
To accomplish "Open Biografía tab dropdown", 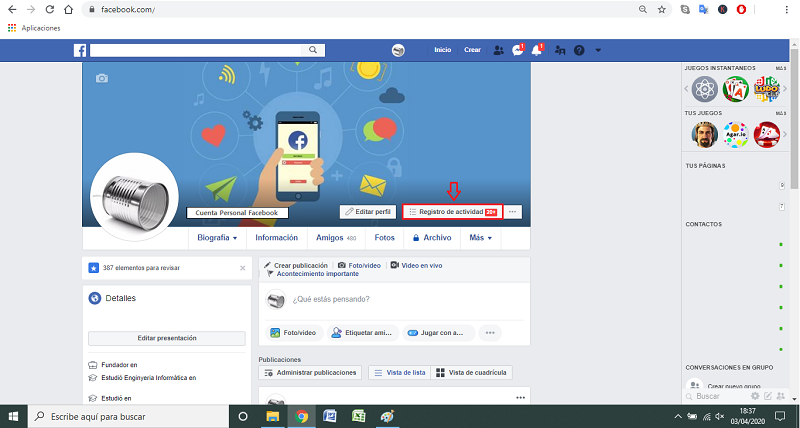I will tap(217, 238).
